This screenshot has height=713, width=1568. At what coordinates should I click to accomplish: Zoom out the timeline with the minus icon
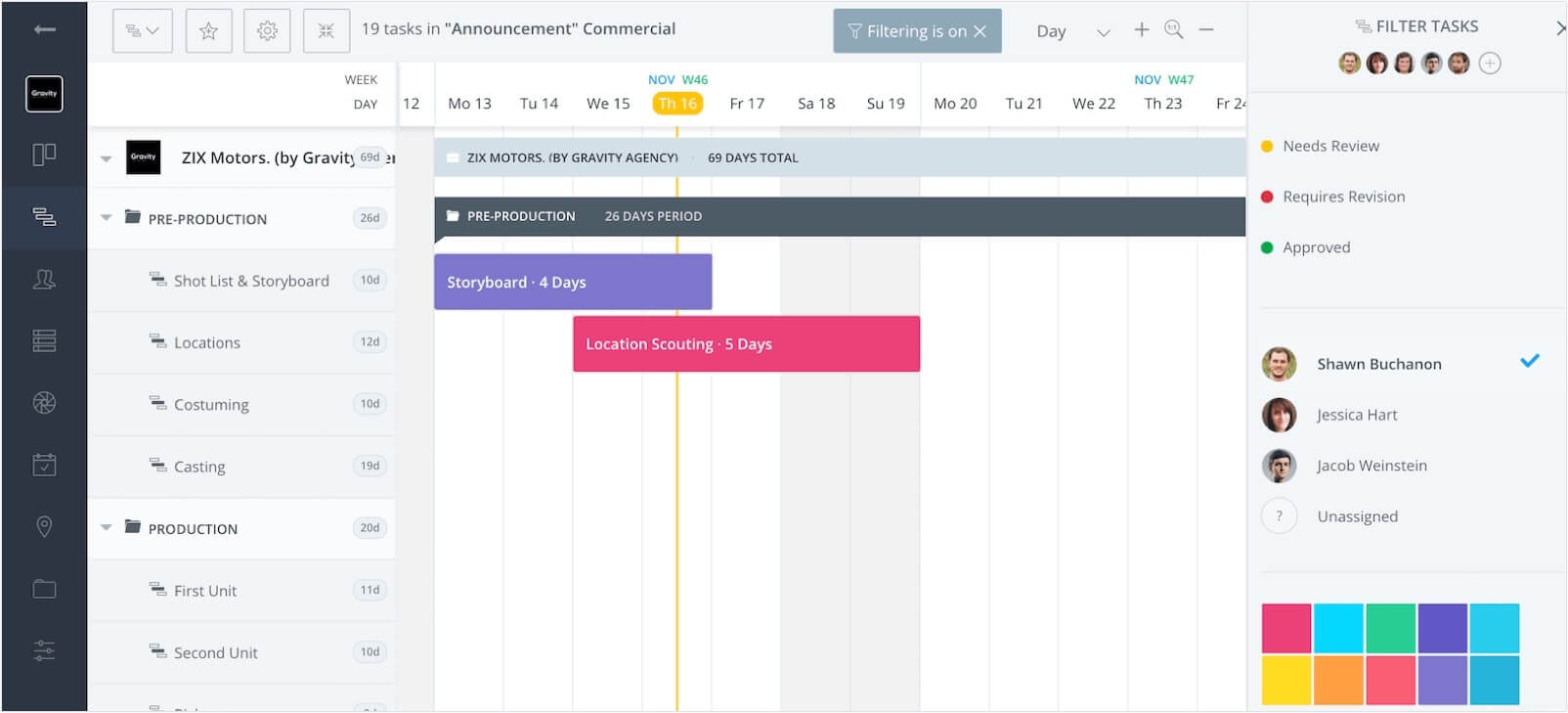1206,30
